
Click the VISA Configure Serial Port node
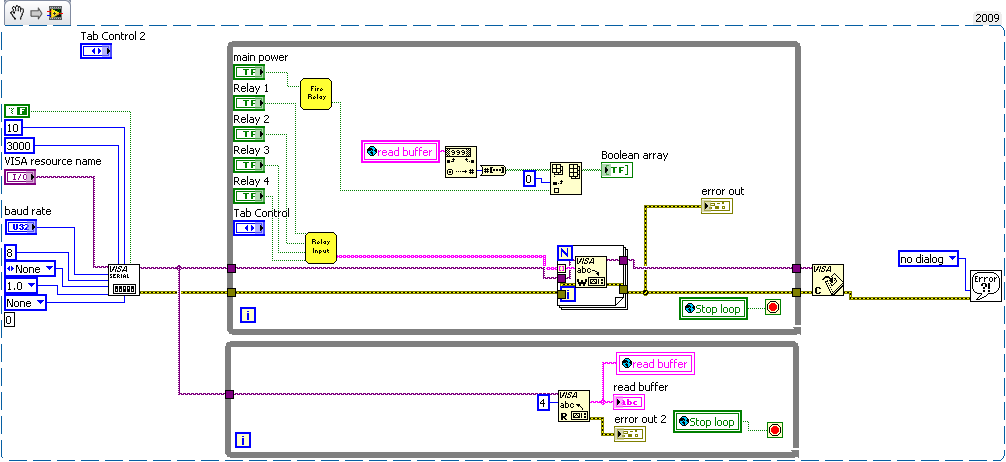tap(124, 280)
